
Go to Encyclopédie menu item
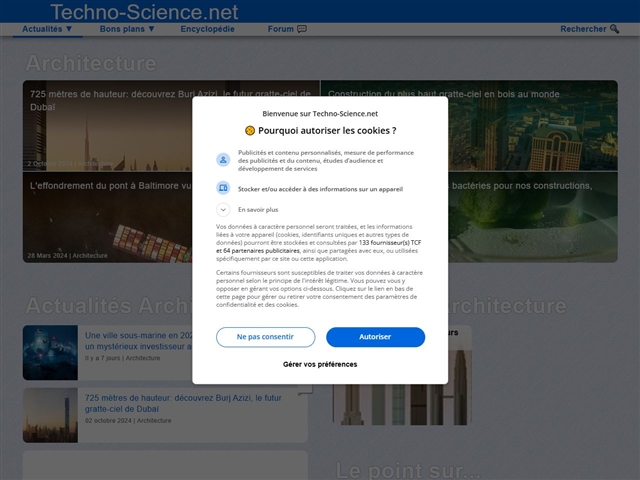[207, 29]
